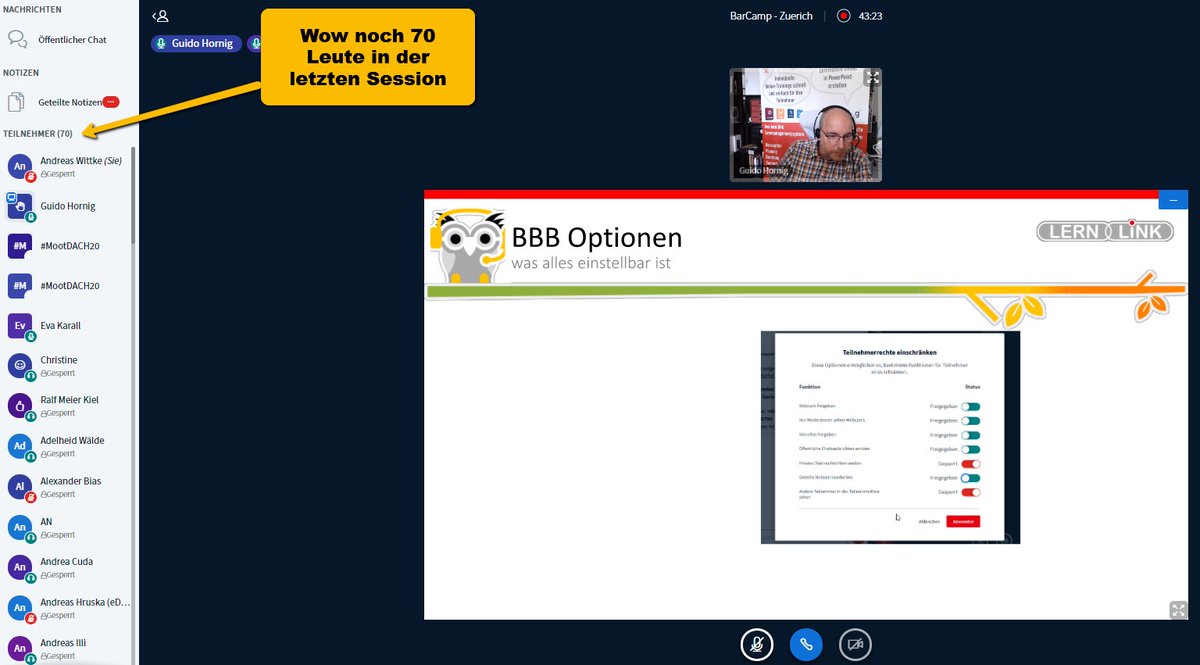Click Andreas Wittke avatar
The image size is (1200, 665).
[20, 166]
